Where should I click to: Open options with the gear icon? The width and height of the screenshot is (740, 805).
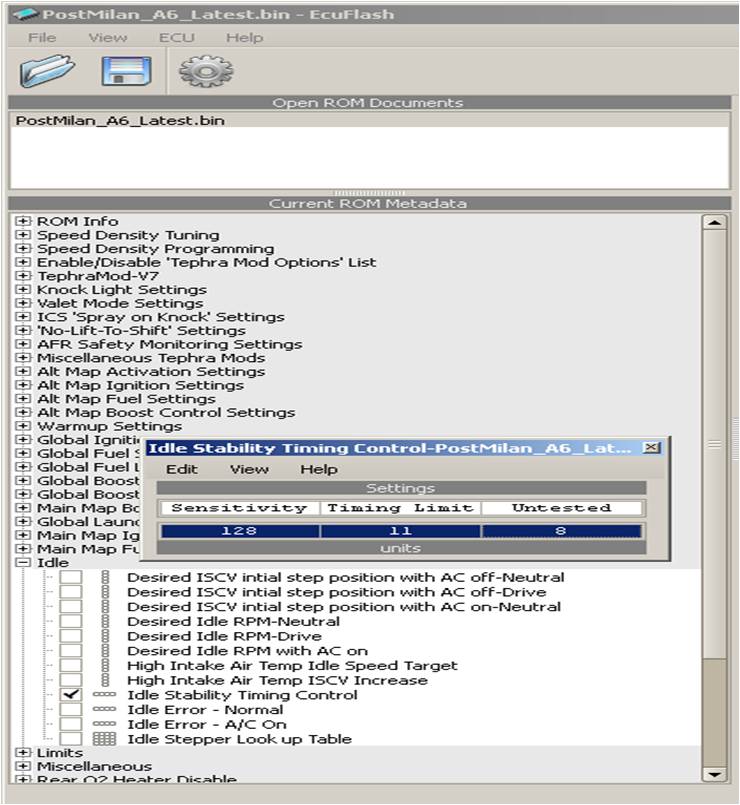pos(206,71)
